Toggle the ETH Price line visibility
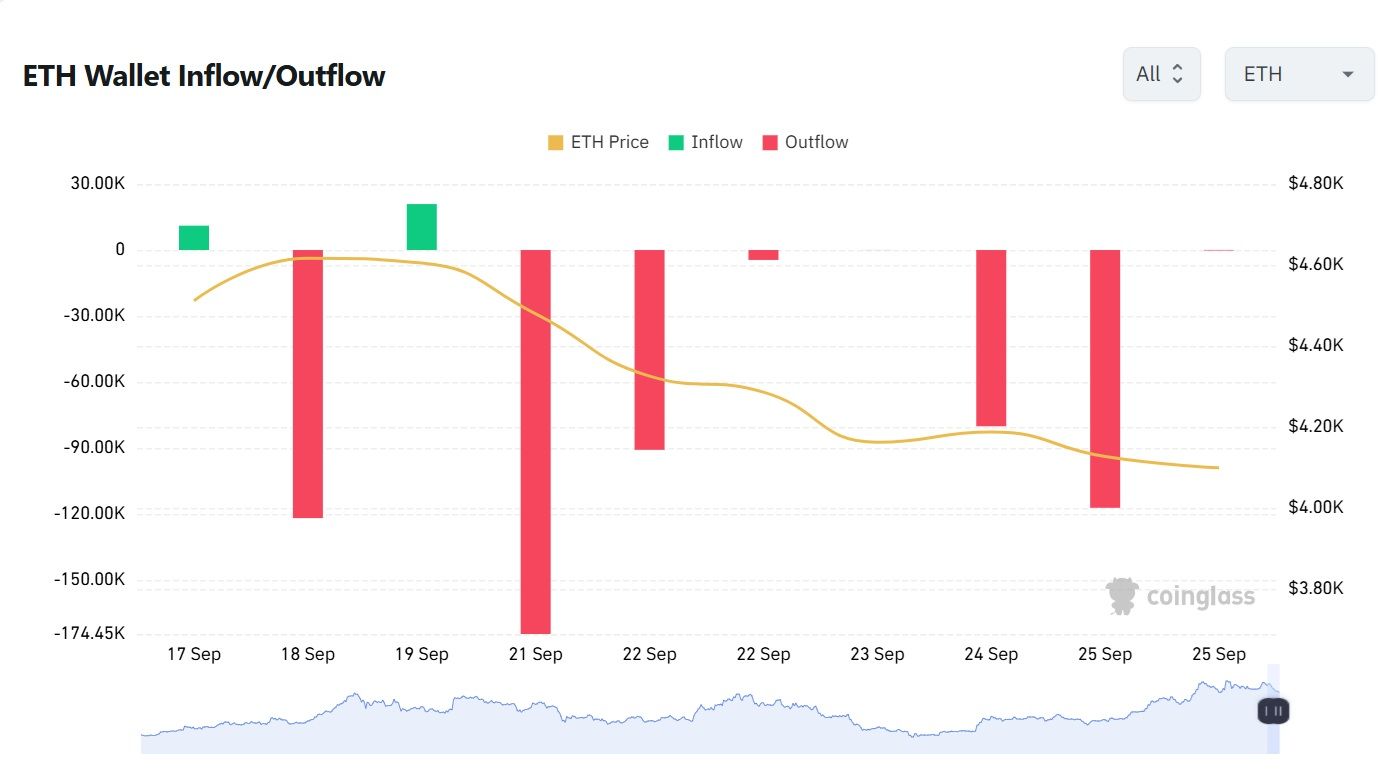 tap(597, 141)
